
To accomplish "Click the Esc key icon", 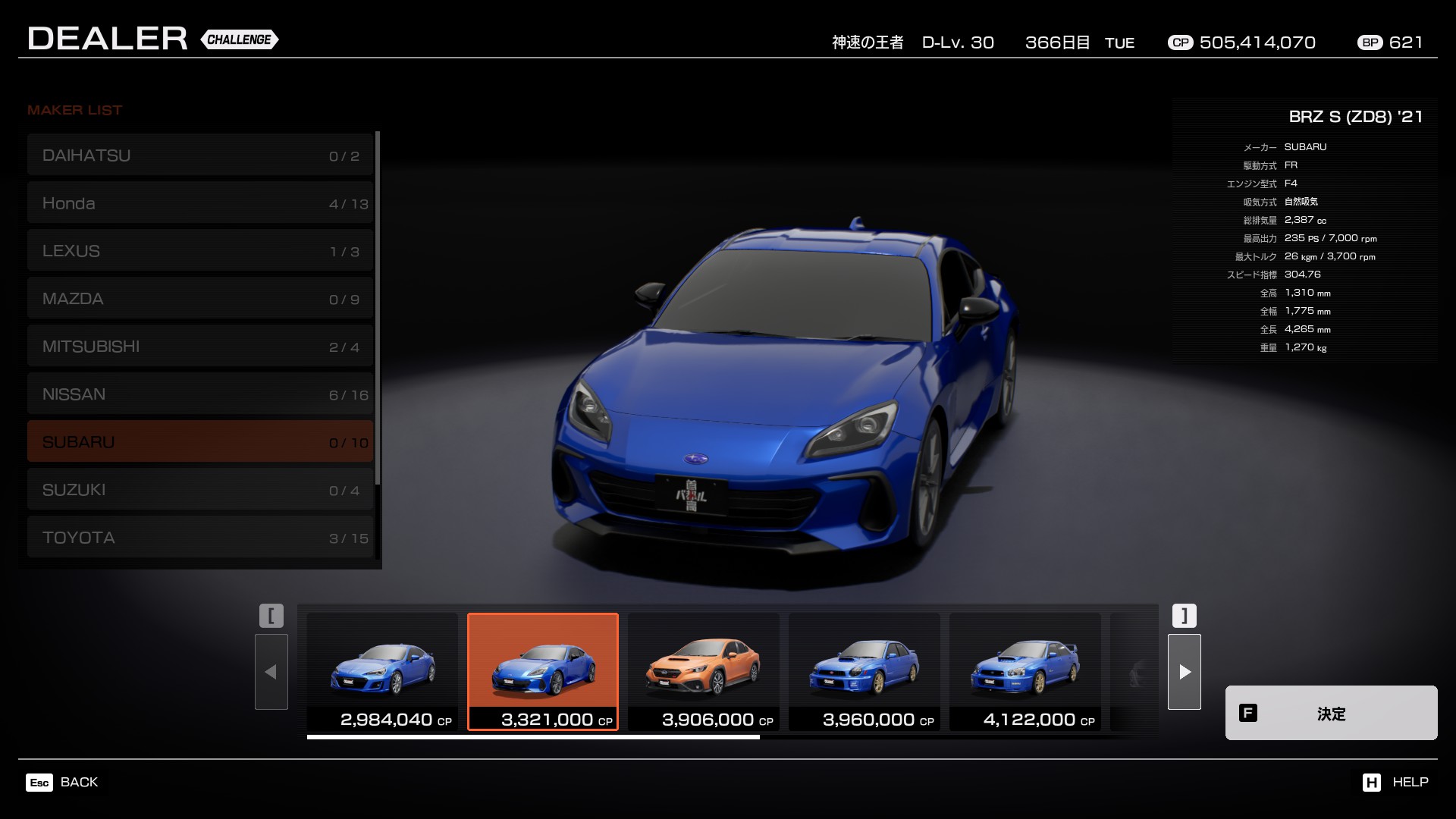I will (39, 783).
